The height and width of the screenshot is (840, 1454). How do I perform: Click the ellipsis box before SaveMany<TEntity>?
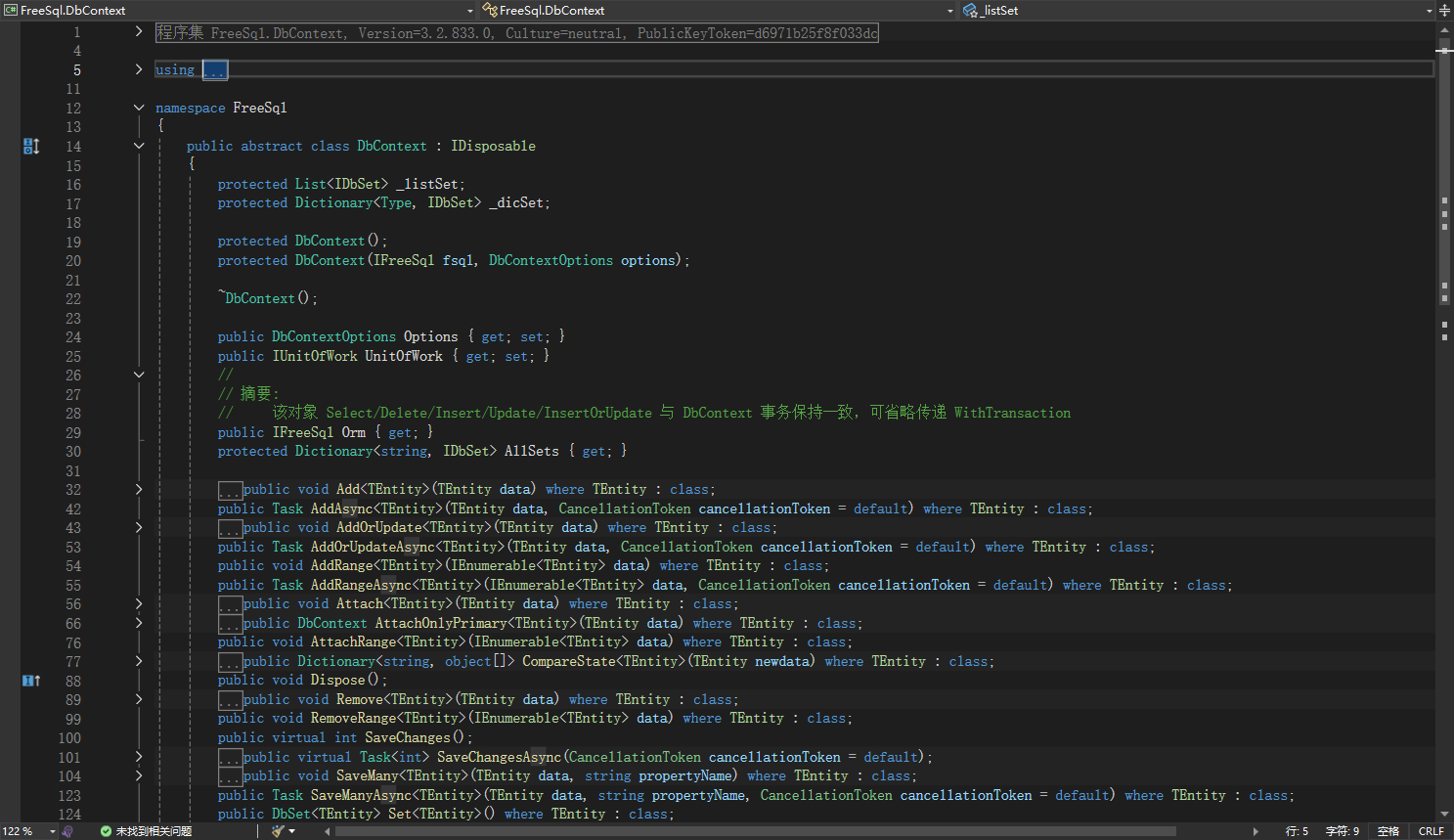click(230, 776)
